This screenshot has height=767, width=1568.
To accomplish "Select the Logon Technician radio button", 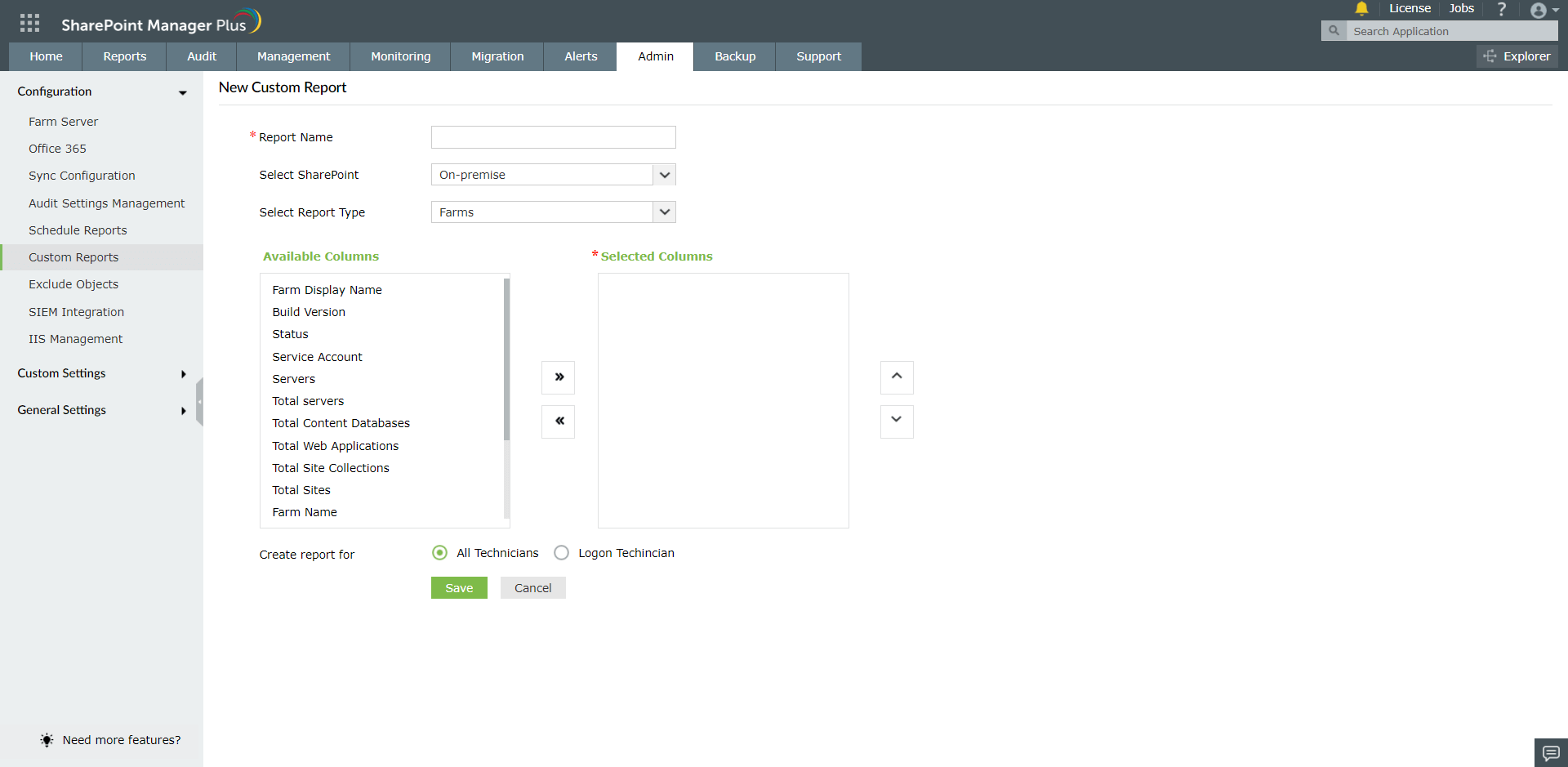I will click(561, 552).
